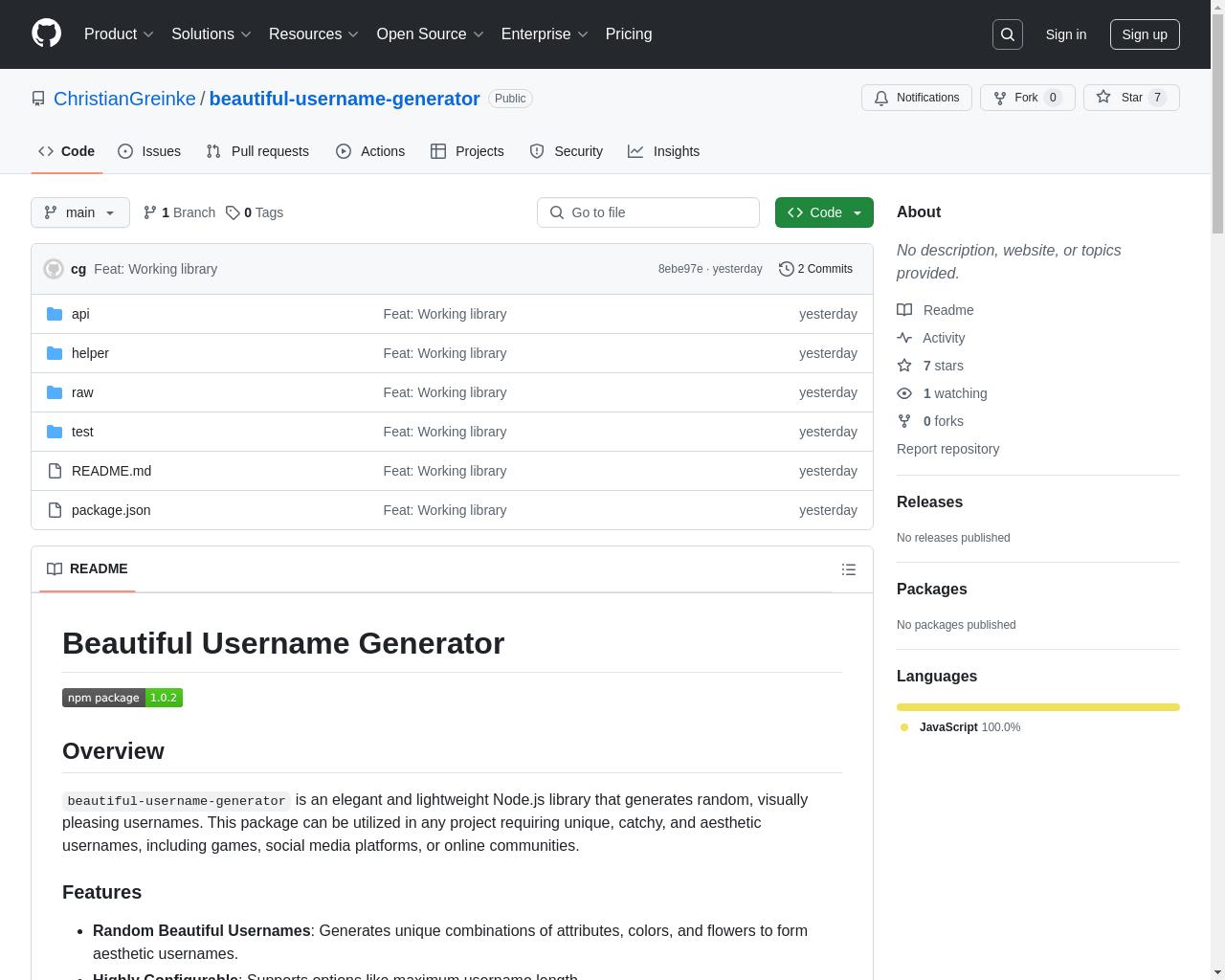Image resolution: width=1225 pixels, height=980 pixels.
Task: Open the README.md file
Action: 111,471
